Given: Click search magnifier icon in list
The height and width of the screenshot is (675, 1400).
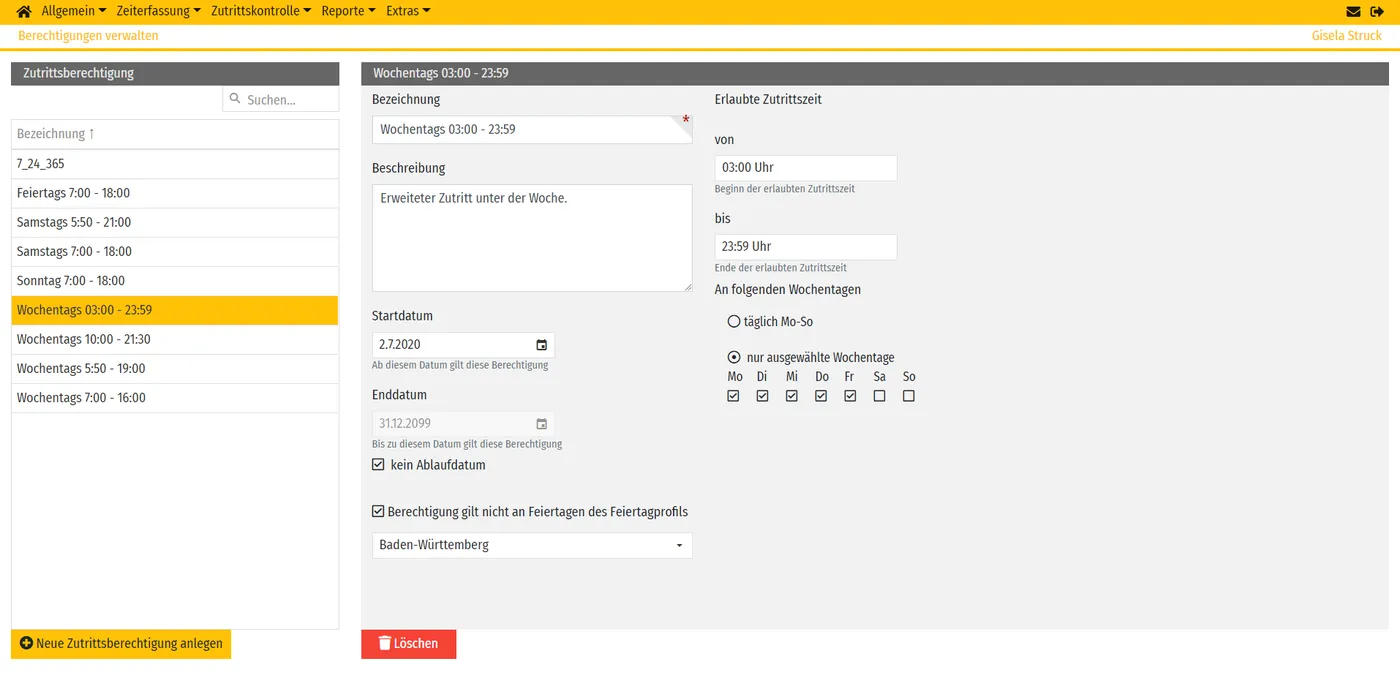Looking at the screenshot, I should pos(235,99).
